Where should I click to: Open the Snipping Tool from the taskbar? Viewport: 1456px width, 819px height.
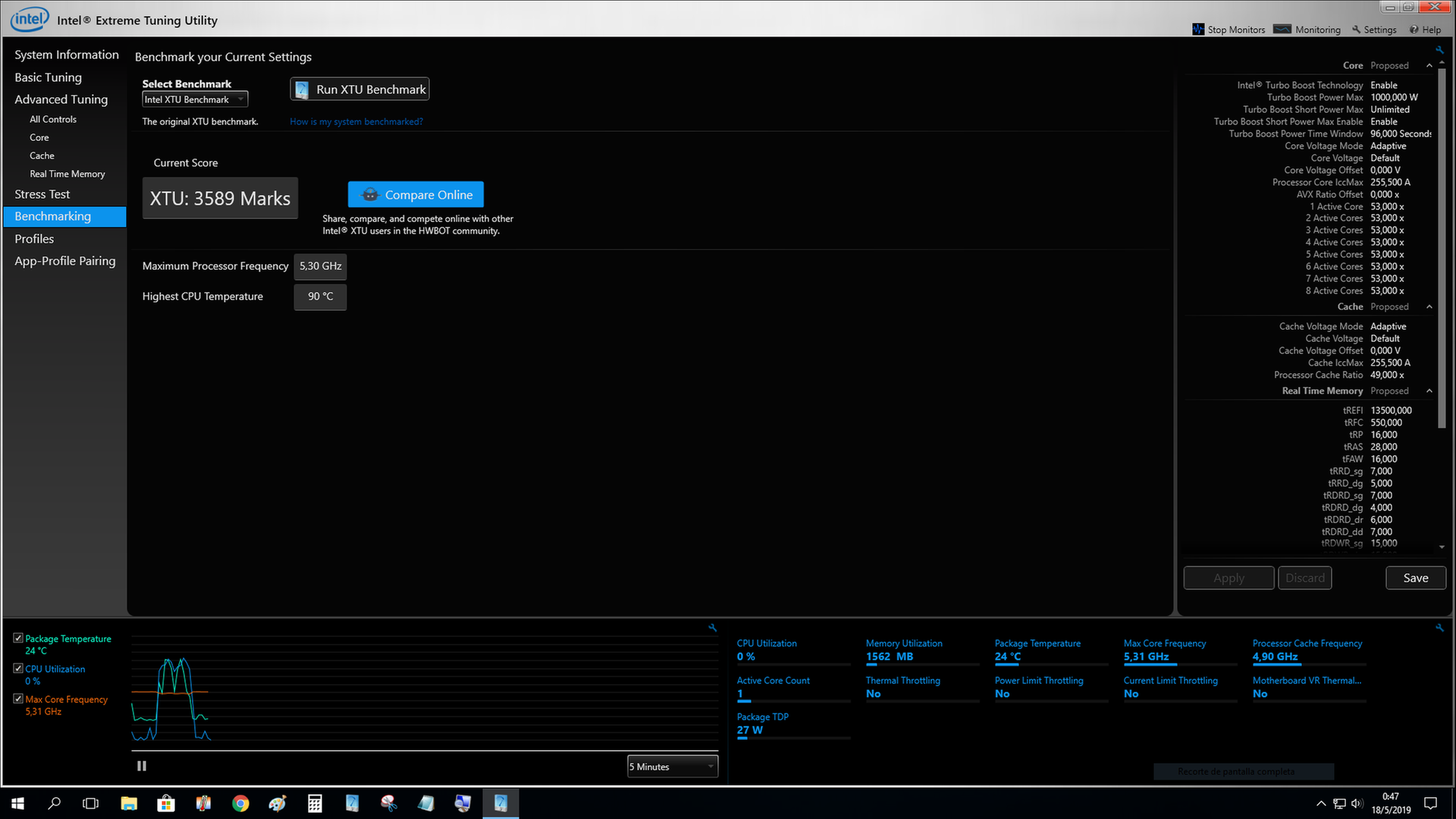pos(389,803)
